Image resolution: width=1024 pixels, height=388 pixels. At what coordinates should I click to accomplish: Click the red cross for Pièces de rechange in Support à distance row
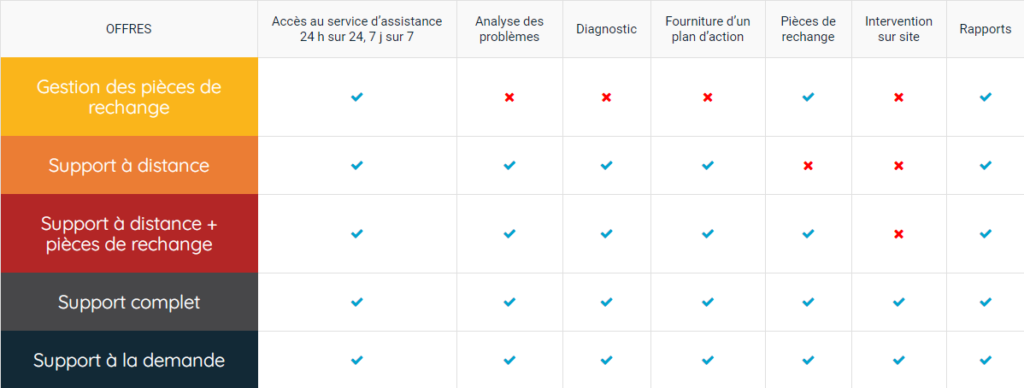click(x=808, y=166)
